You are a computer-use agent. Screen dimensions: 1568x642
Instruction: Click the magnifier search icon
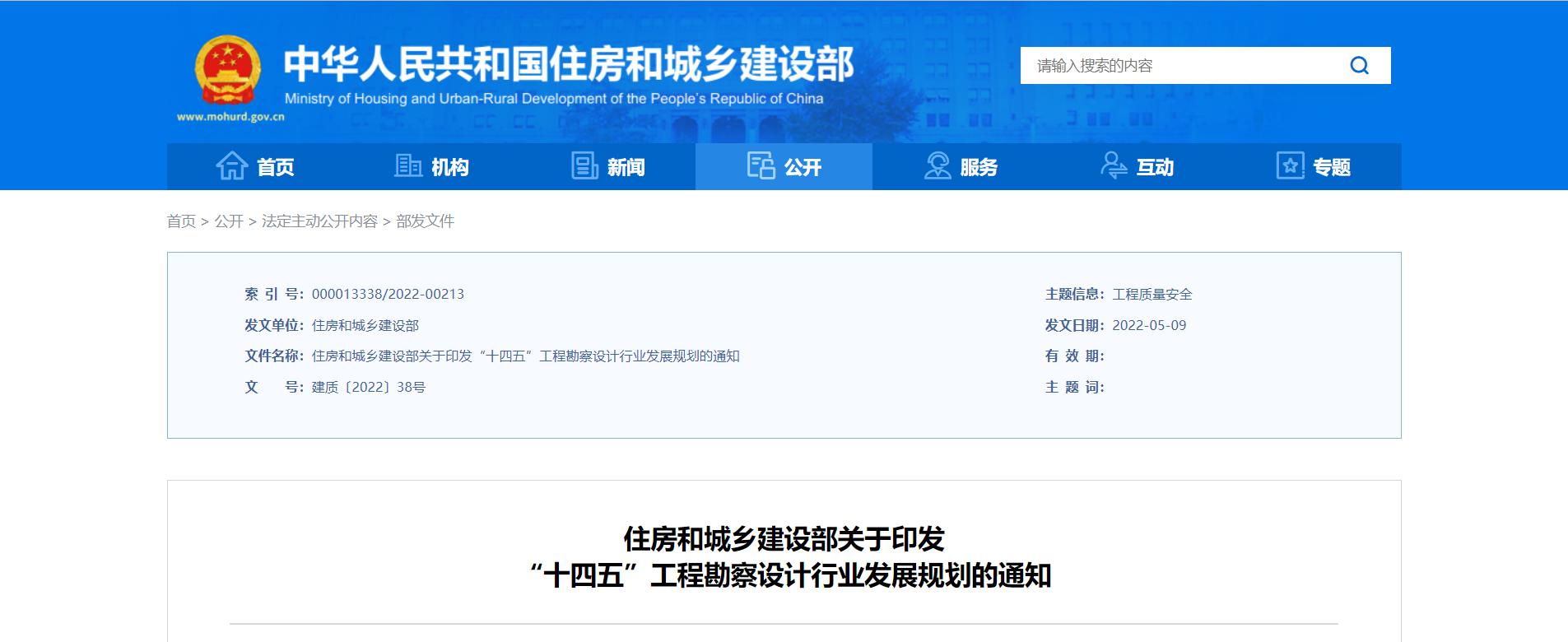[x=1359, y=66]
